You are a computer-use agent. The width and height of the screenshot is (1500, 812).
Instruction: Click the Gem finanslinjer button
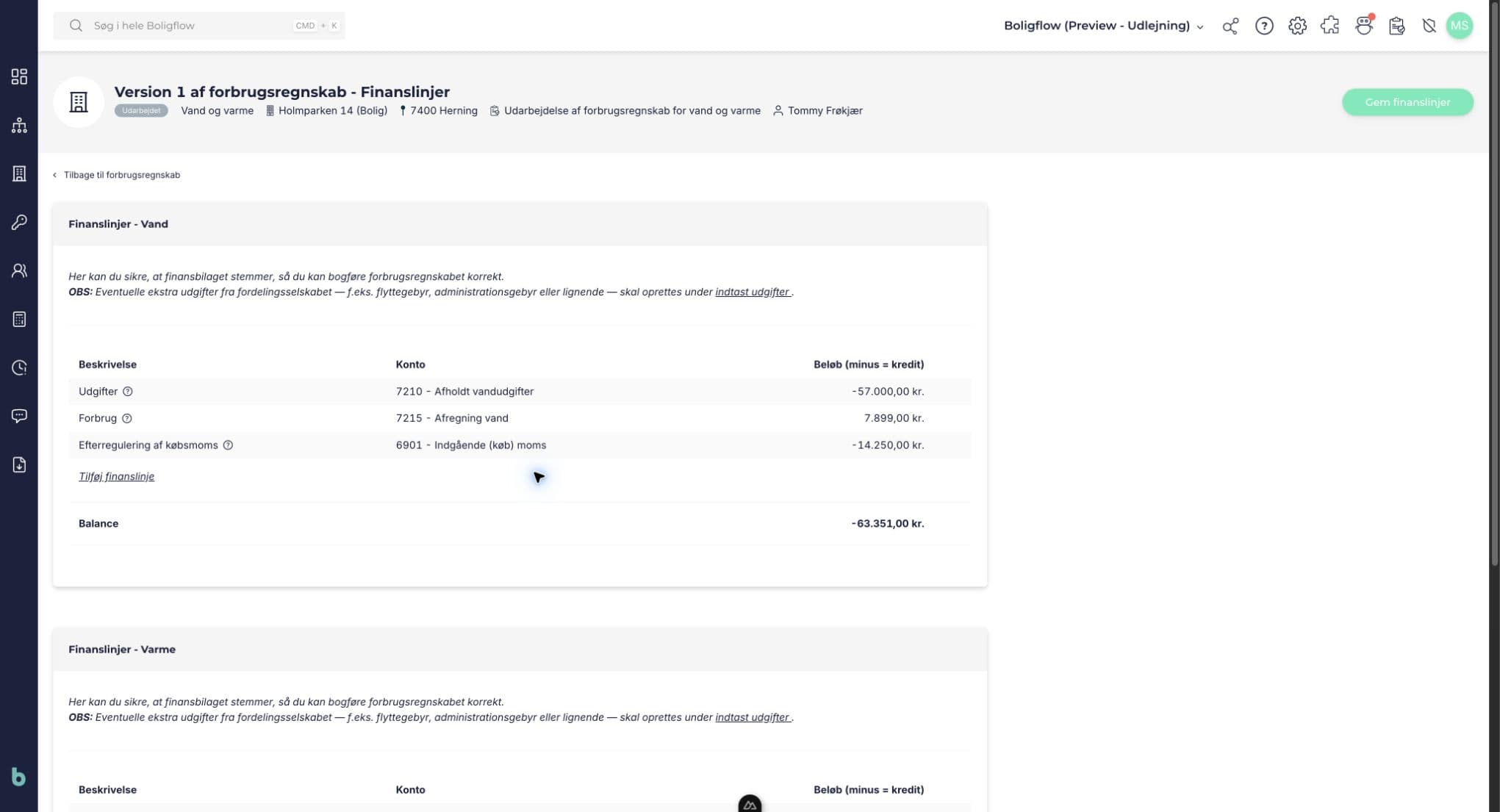(x=1407, y=102)
